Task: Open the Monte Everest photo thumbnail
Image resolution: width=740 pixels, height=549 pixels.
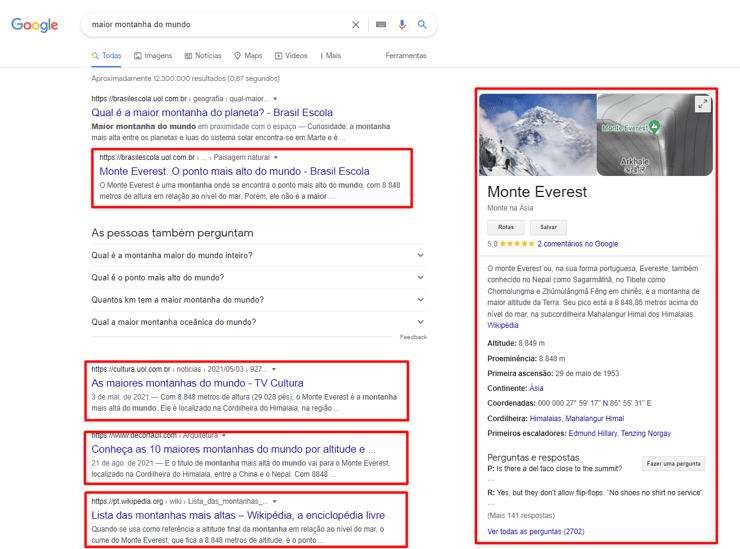Action: click(x=538, y=135)
